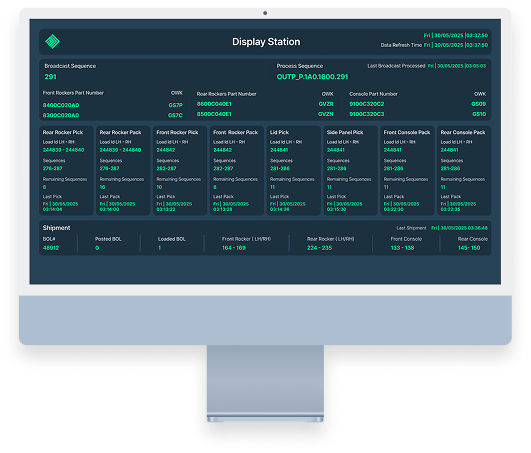Click Rear Rocker Pick remaining sequences 0
The width and height of the screenshot is (531, 453).
click(44, 187)
